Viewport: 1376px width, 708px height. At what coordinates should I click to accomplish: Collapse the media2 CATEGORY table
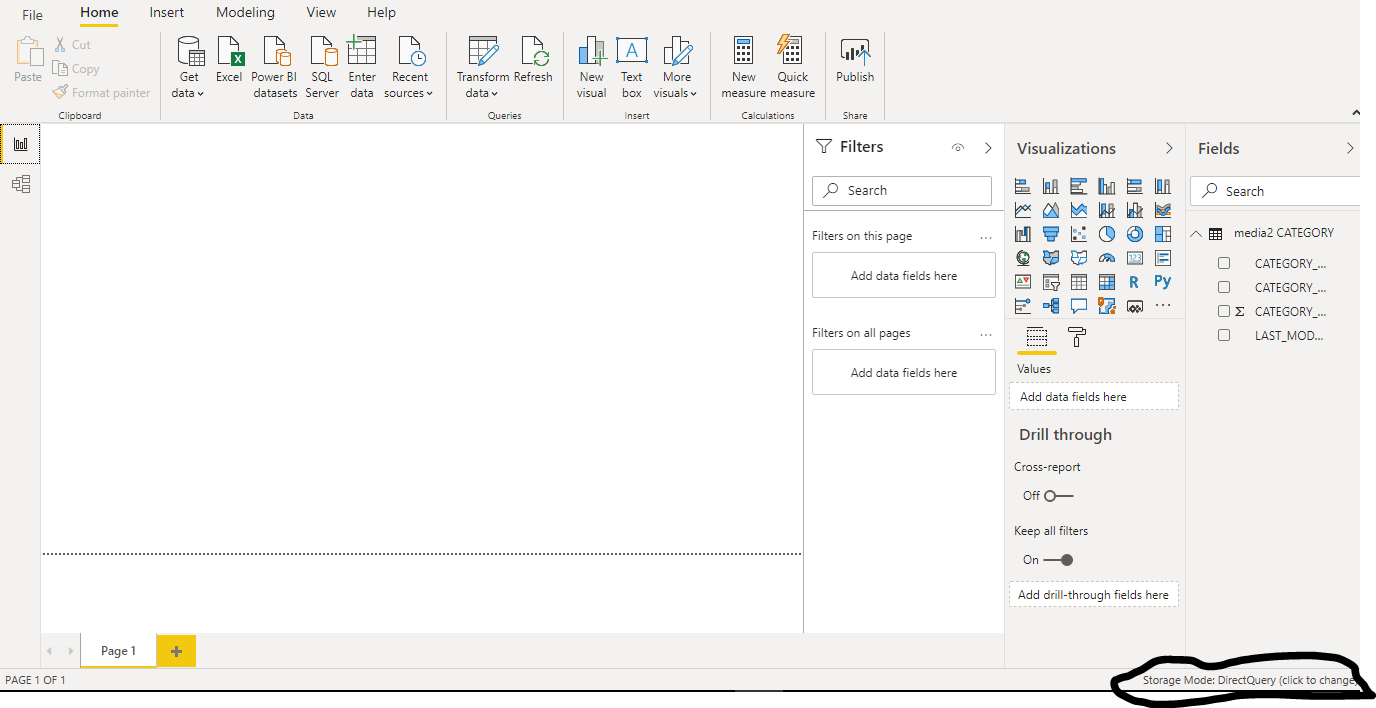pyautogui.click(x=1196, y=233)
